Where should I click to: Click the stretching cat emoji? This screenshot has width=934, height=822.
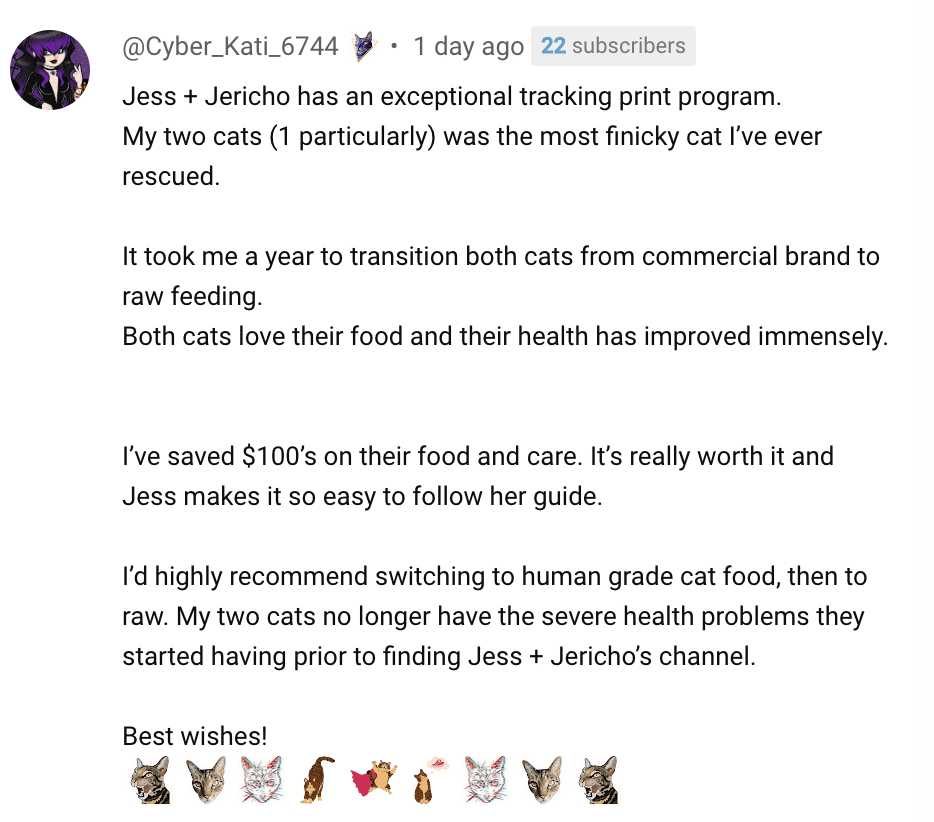318,780
